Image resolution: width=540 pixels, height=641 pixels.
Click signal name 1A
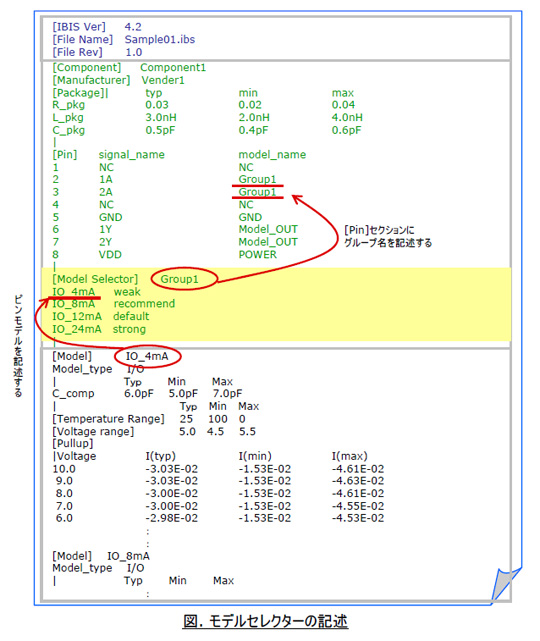[105, 179]
